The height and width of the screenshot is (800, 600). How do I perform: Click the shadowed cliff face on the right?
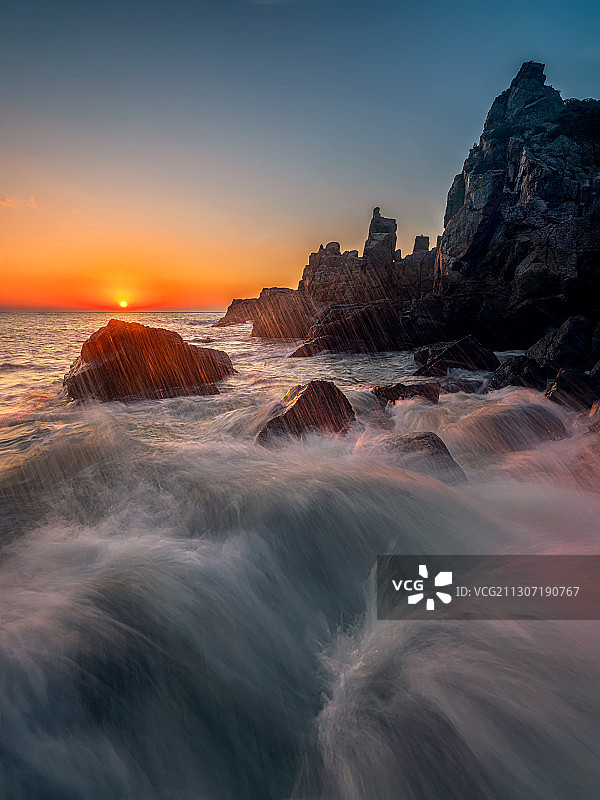tap(520, 230)
